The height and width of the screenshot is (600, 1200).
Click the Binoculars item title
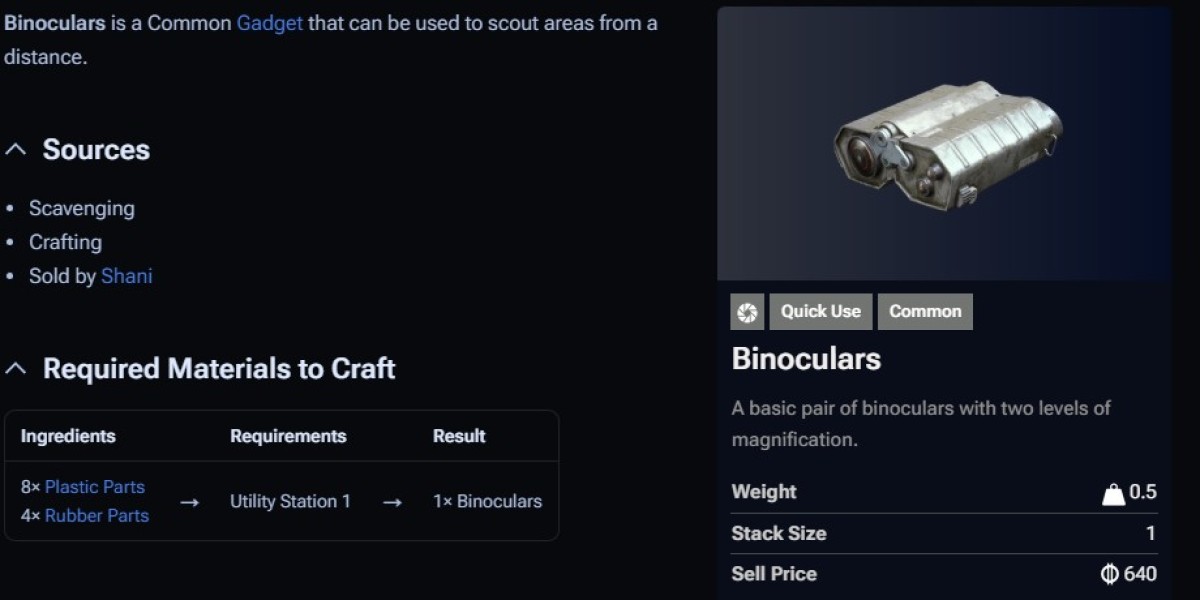point(806,358)
